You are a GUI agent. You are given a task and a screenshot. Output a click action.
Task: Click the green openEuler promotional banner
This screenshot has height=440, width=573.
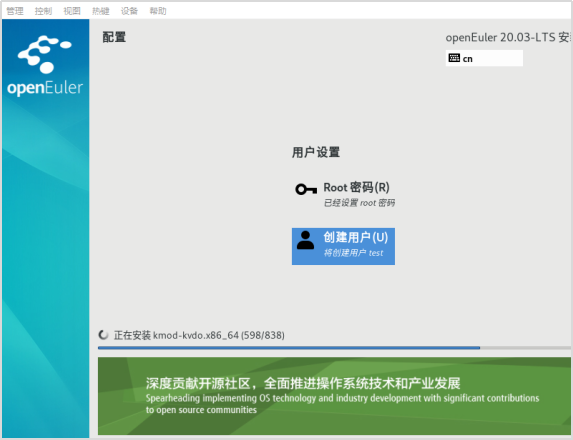click(334, 396)
